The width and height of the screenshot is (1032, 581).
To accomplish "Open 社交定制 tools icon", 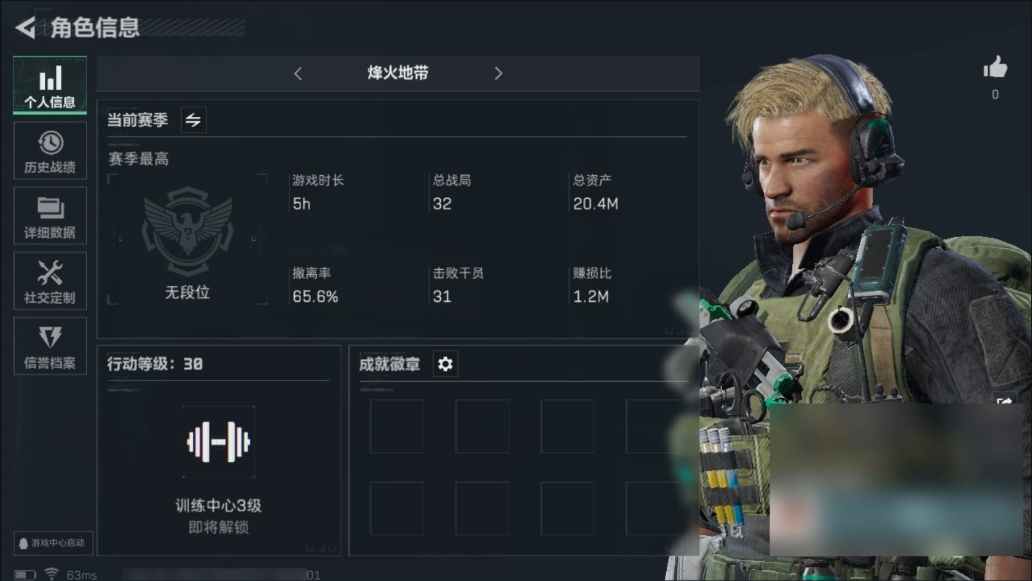I will 50,281.
